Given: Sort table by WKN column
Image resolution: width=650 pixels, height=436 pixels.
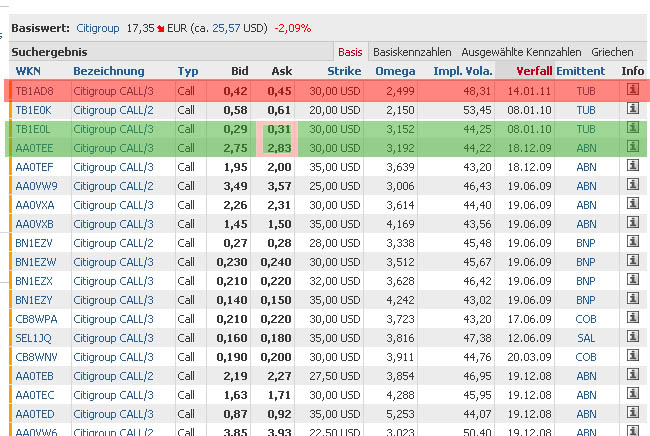Looking at the screenshot, I should coord(28,71).
